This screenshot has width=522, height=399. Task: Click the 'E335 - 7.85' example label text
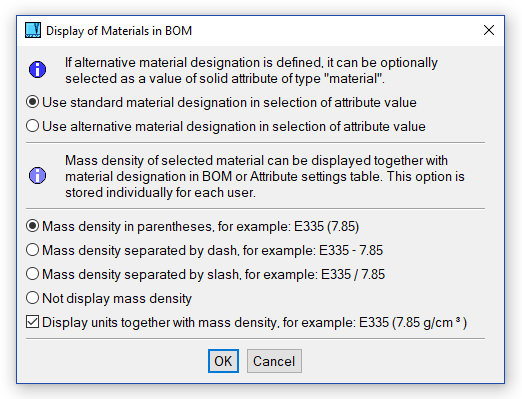pyautogui.click(x=351, y=250)
